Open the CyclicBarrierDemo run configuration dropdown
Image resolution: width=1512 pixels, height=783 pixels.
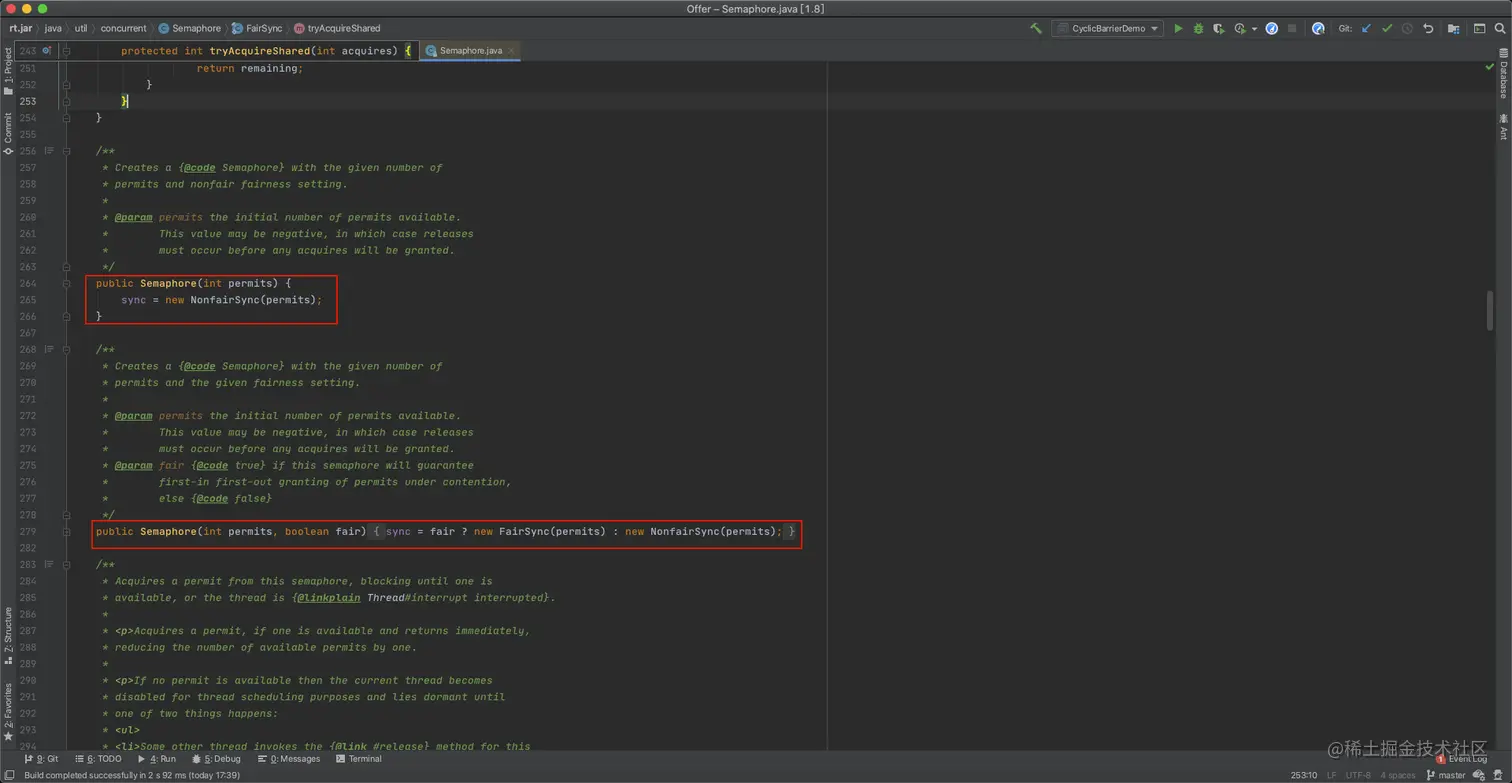pos(1107,29)
